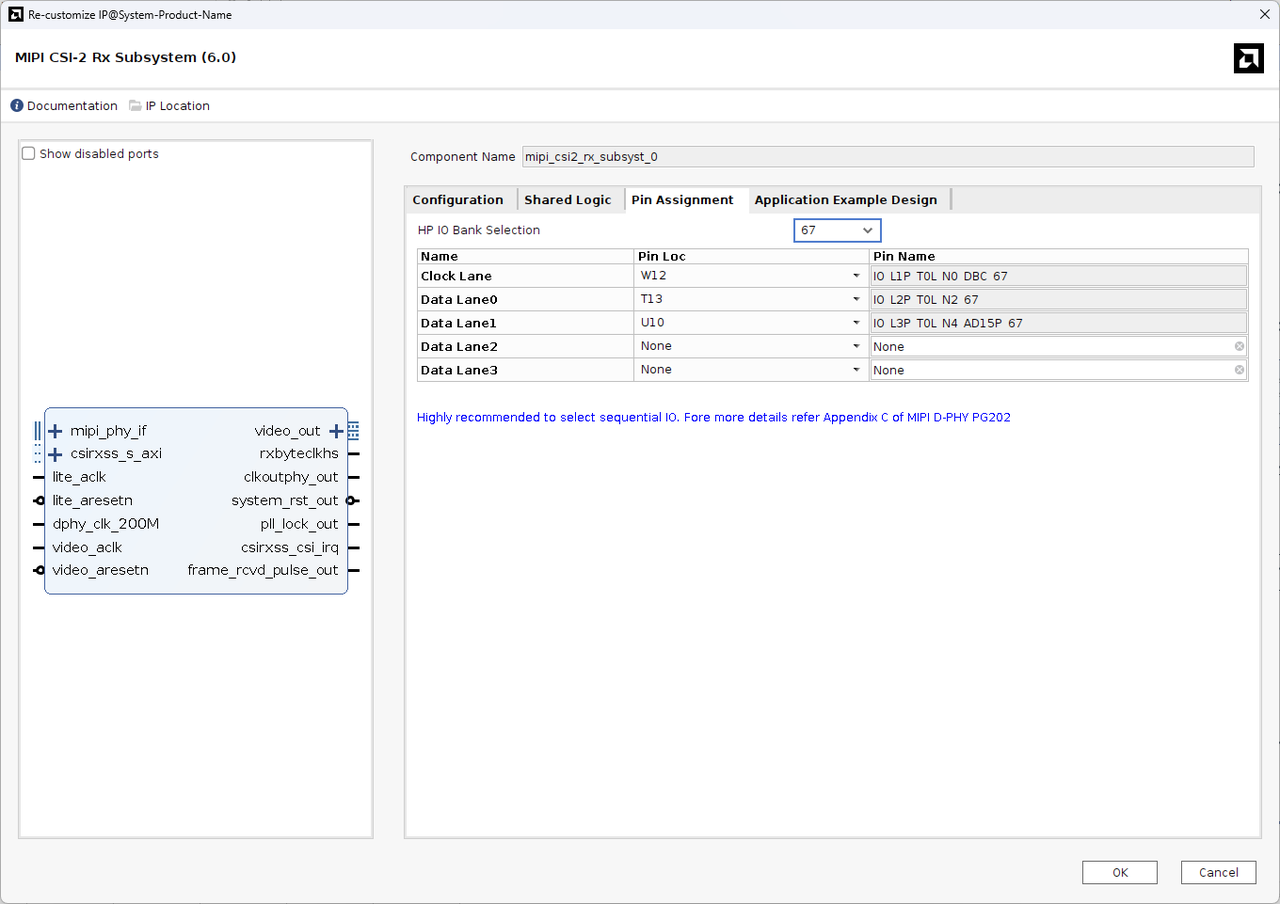Viewport: 1280px width, 904px height.
Task: Expand the csirxss_s_axi interface plus icon
Action: (x=55, y=454)
